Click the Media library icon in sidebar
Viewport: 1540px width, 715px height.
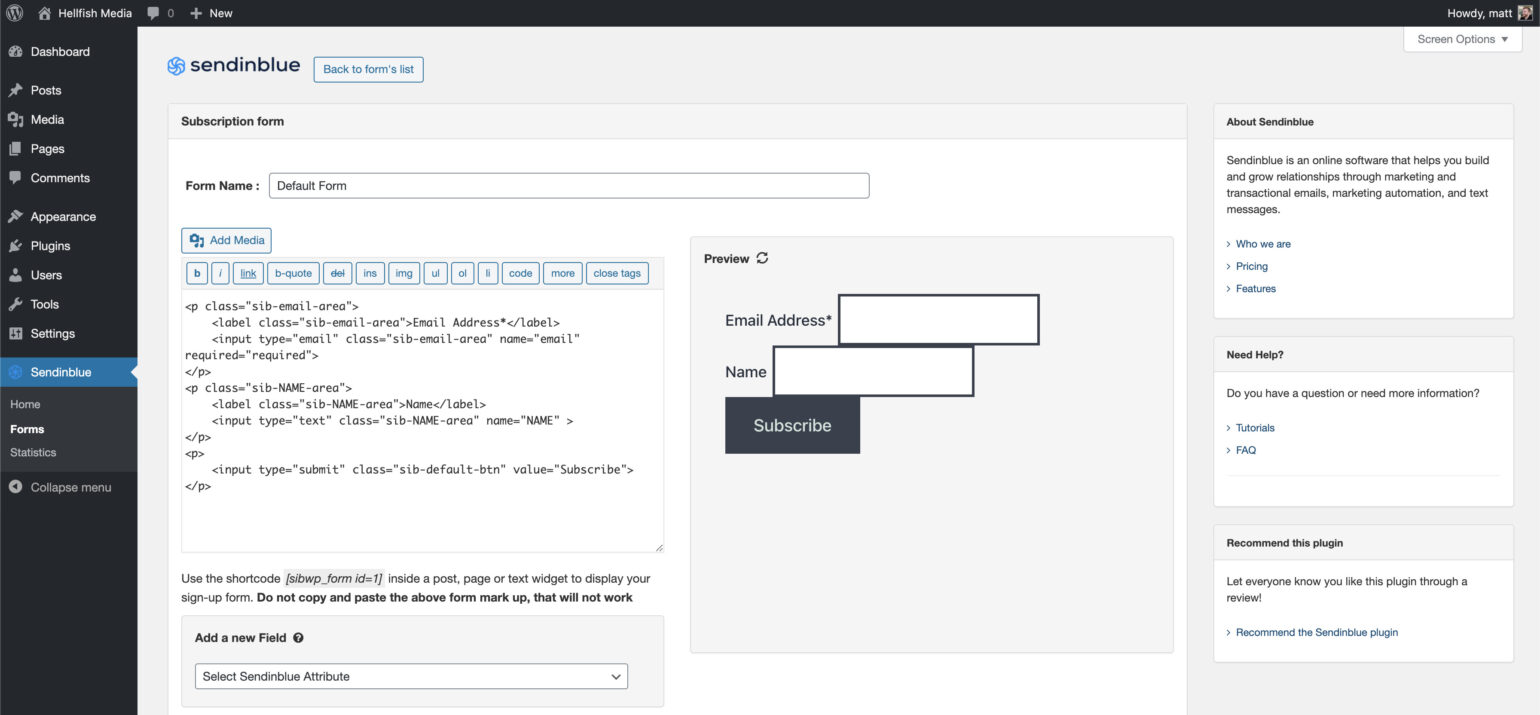click(15, 119)
